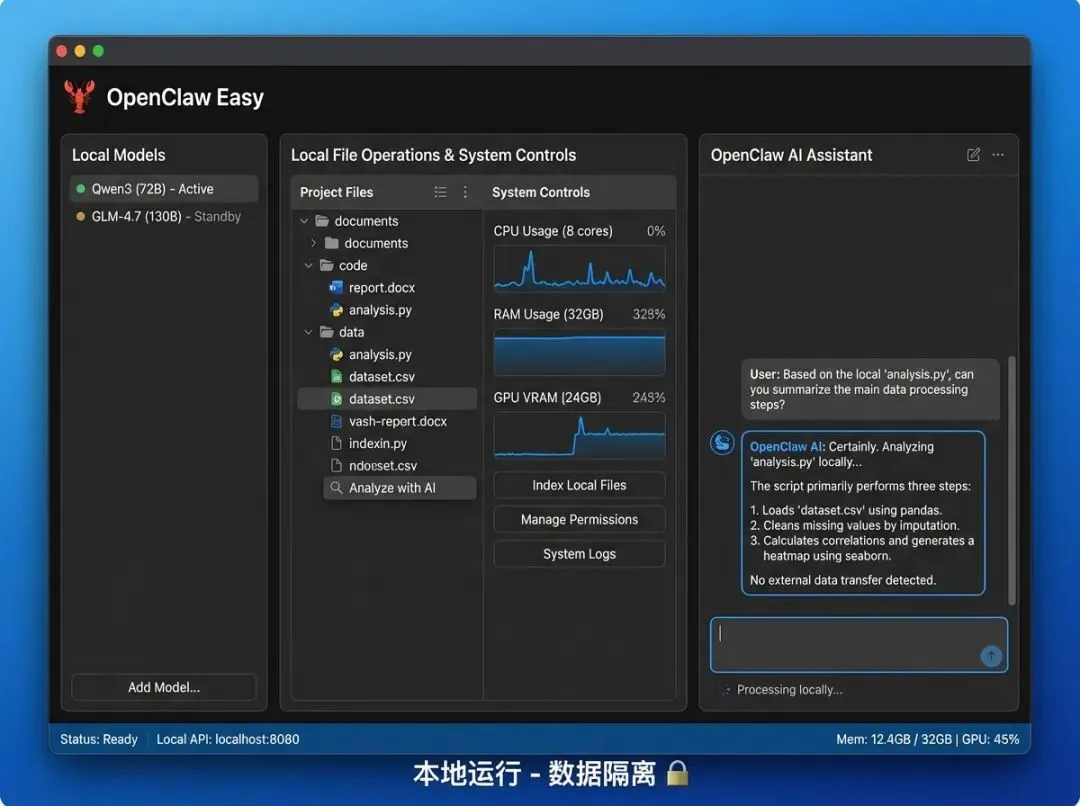Select the GLM-4.7 (130B) Standby model
This screenshot has width=1080, height=806.
pos(164,216)
